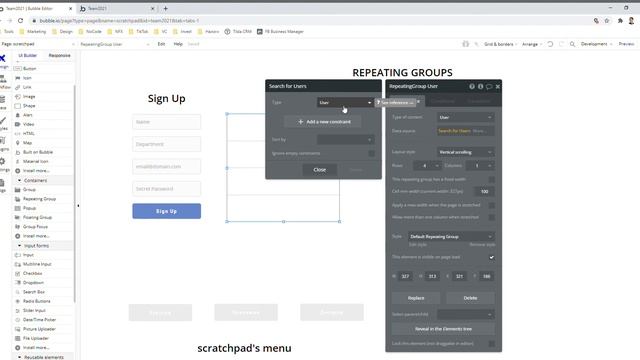The image size is (640, 360).
Task: Collapse the Input forms section
Action: click(x=19, y=246)
